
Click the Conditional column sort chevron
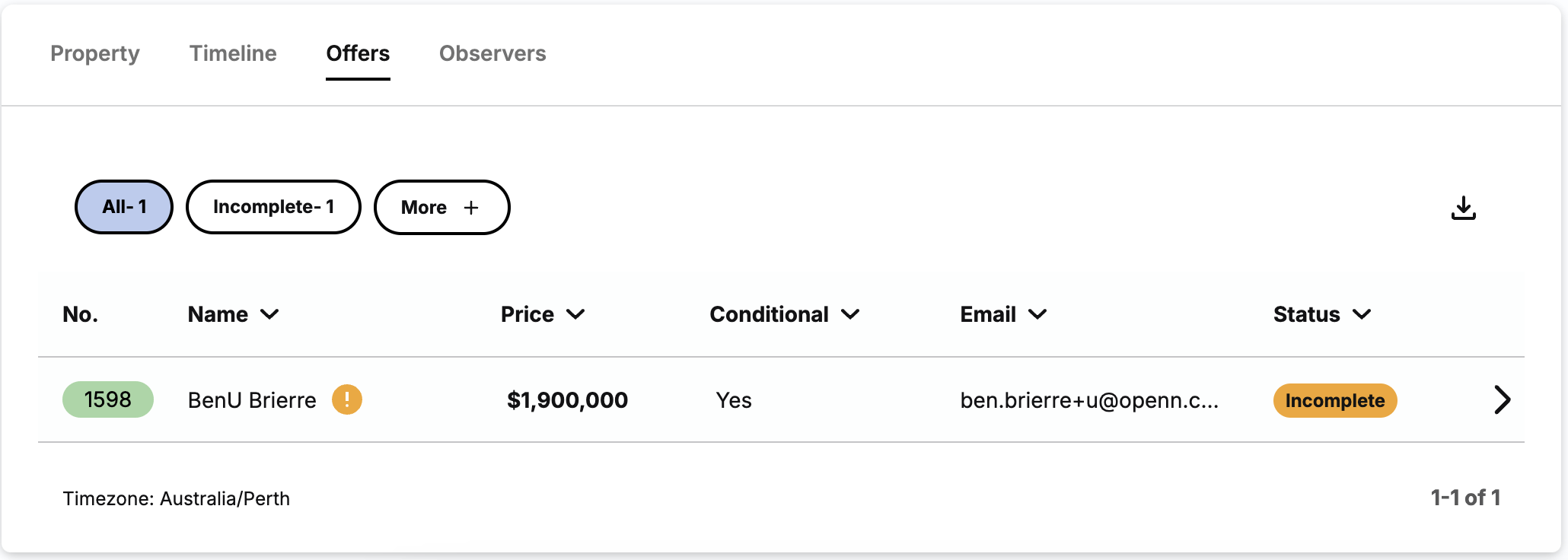[x=853, y=314]
